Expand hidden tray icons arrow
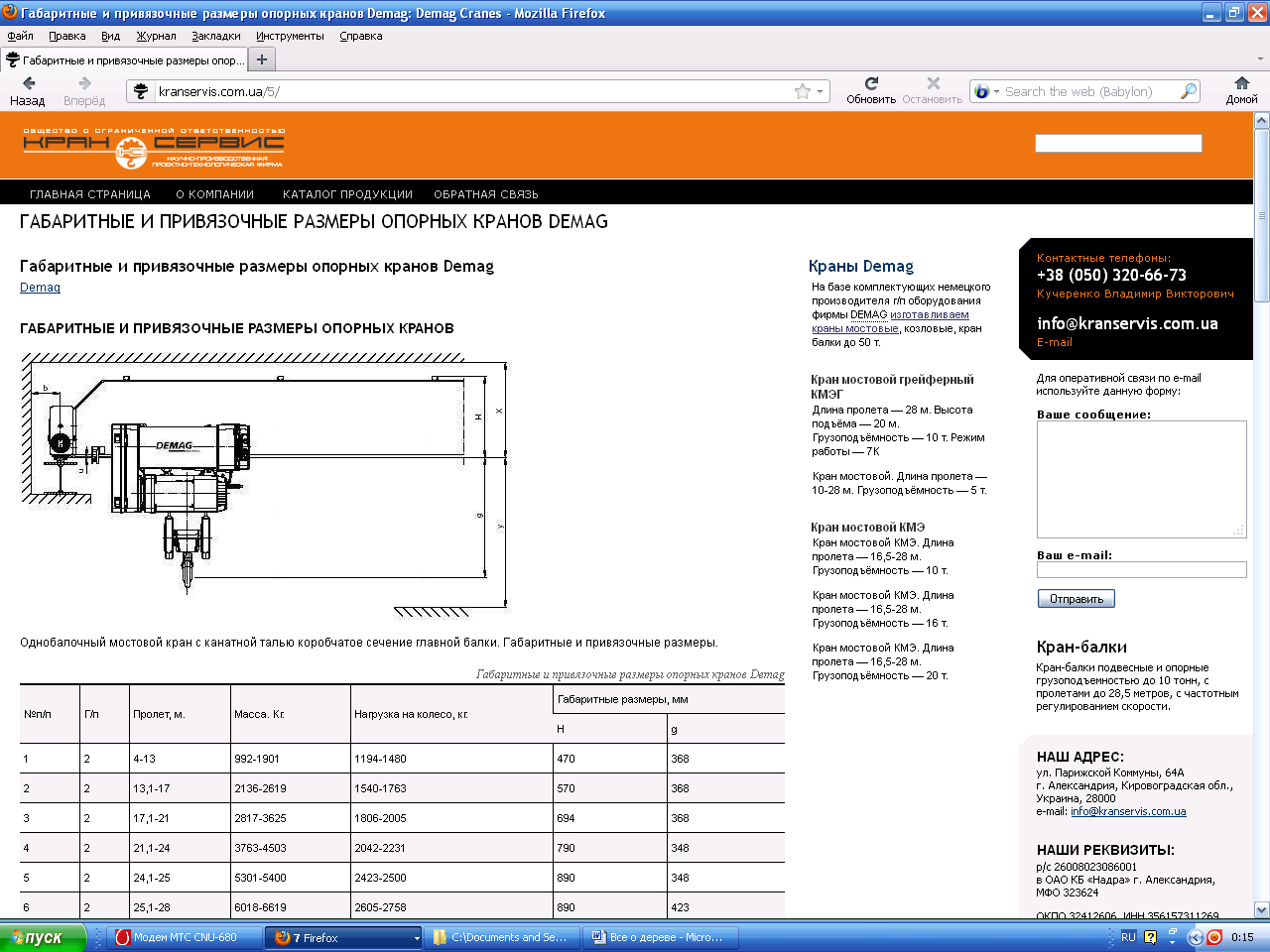Image resolution: width=1270 pixels, height=952 pixels. [1195, 937]
